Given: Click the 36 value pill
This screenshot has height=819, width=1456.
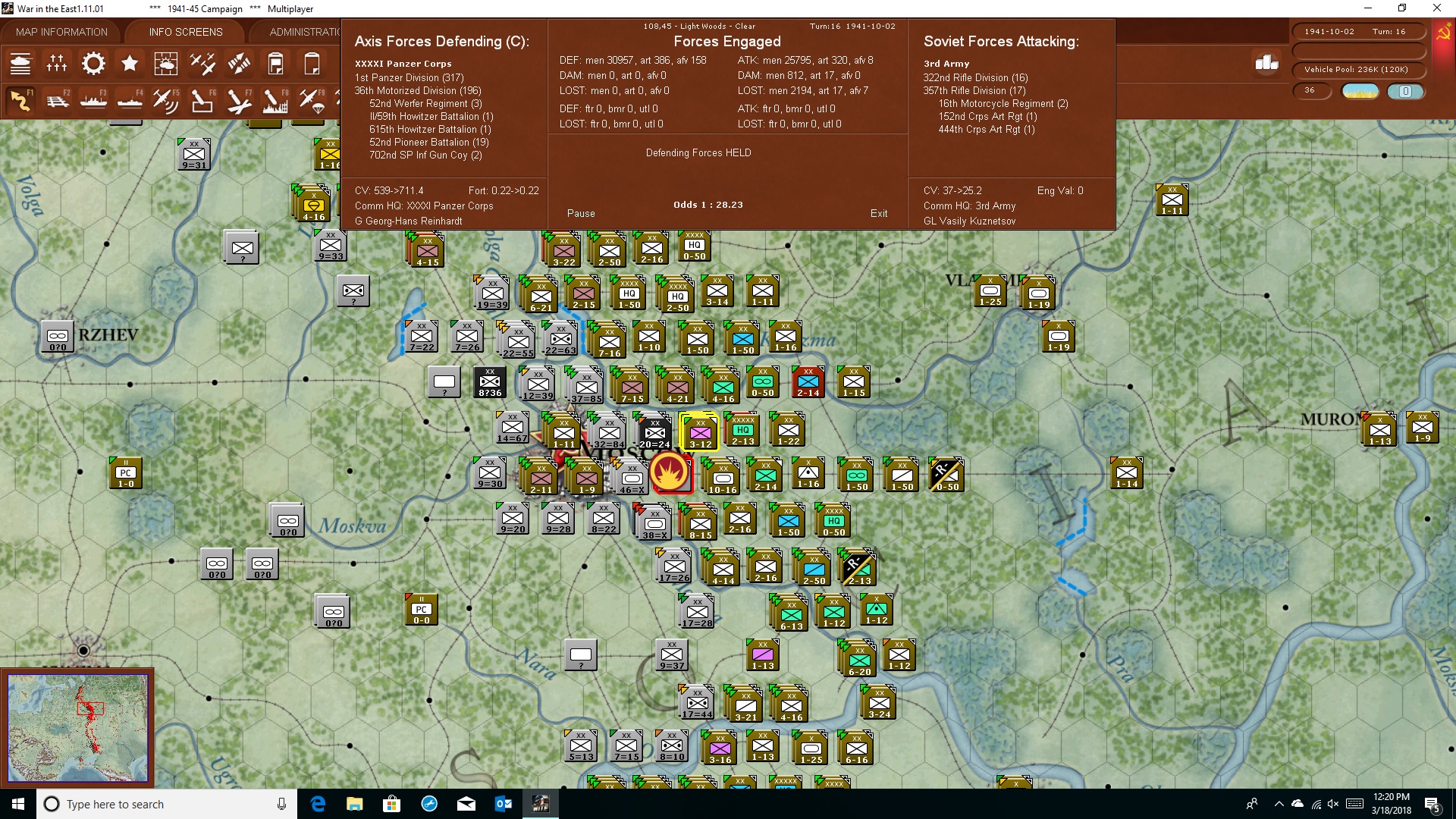Looking at the screenshot, I should click(1311, 91).
